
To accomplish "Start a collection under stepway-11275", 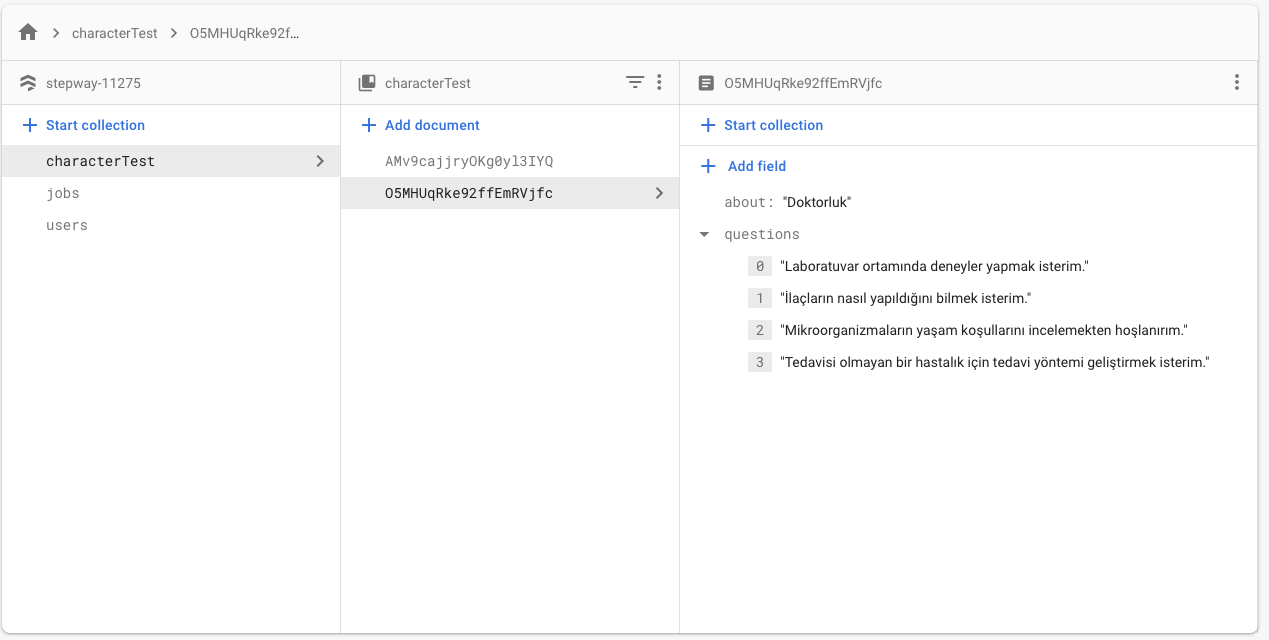I will click(84, 125).
